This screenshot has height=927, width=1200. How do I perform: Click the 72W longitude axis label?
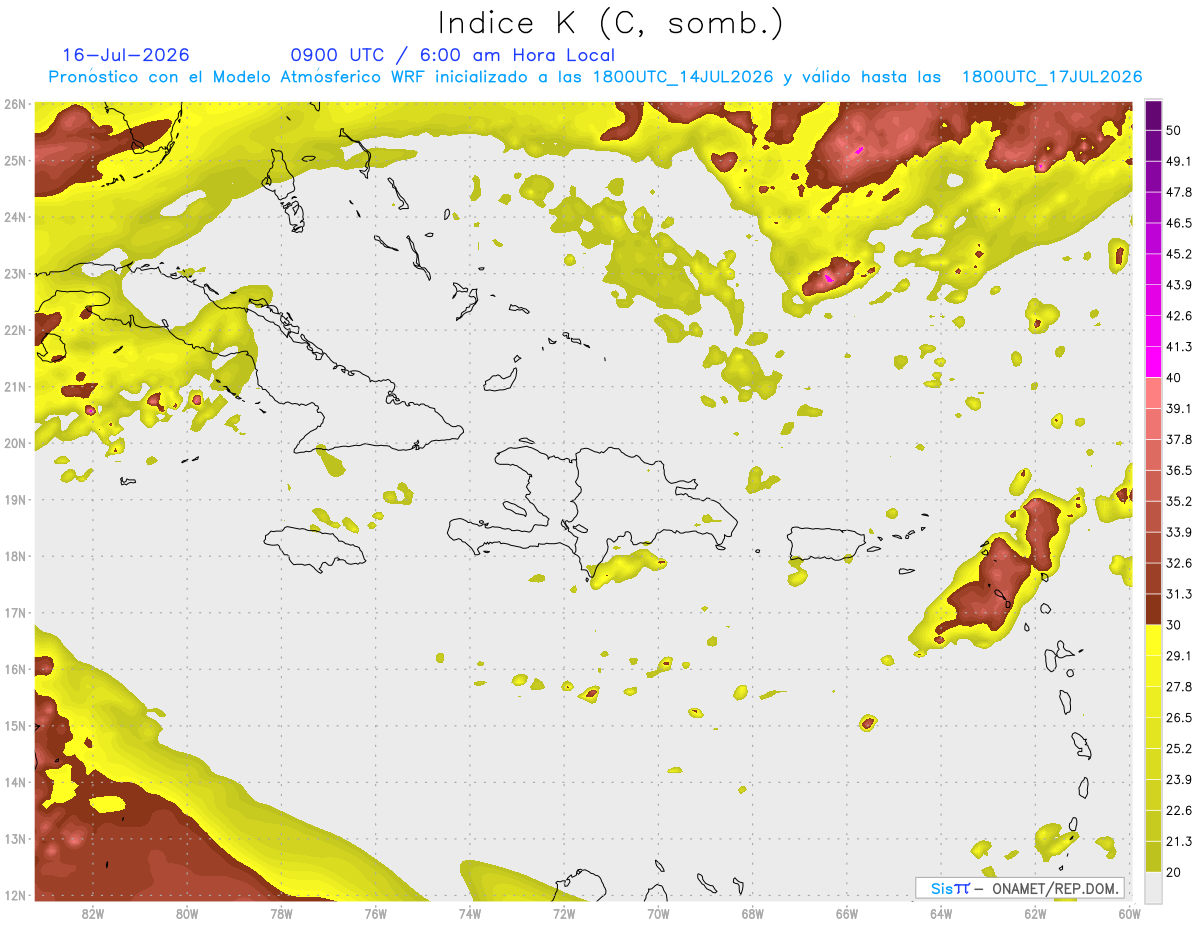coord(564,913)
